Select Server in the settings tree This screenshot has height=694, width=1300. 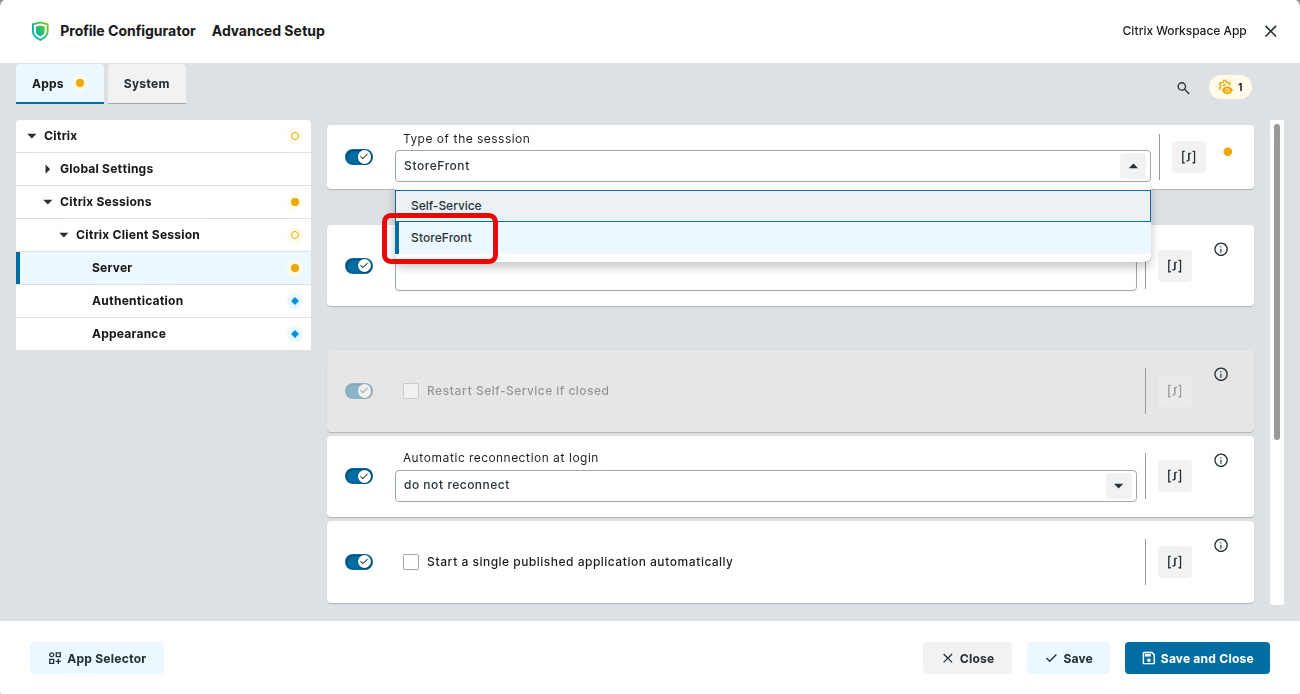point(163,268)
